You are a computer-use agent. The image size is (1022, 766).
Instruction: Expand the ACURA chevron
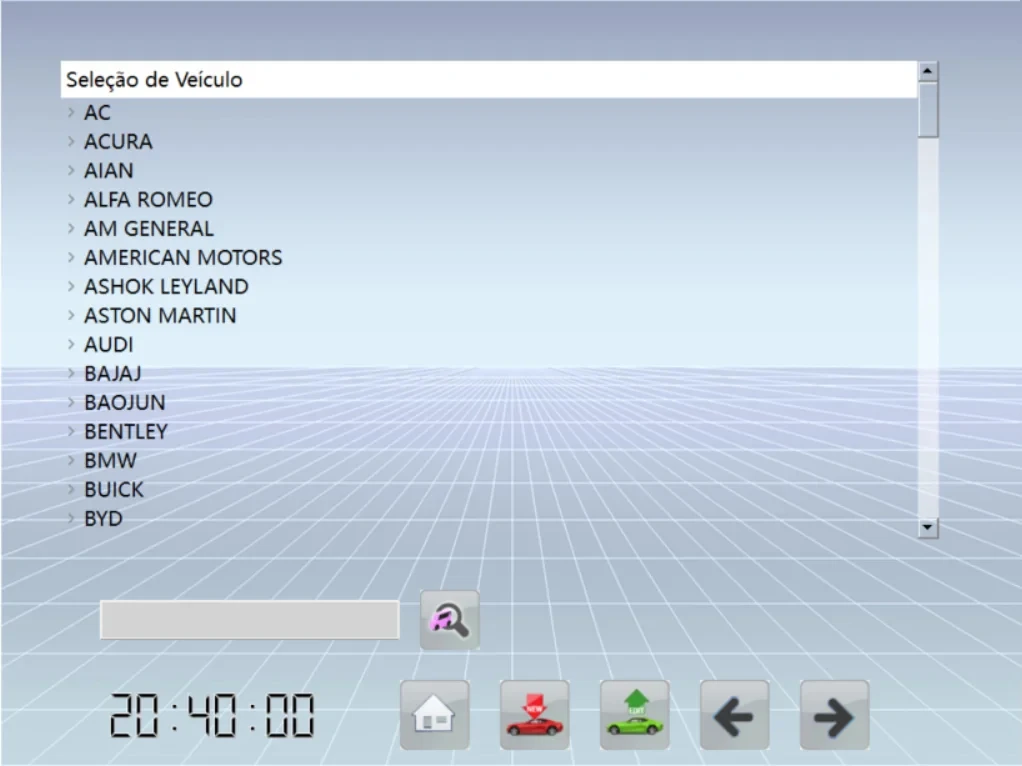pyautogui.click(x=71, y=141)
